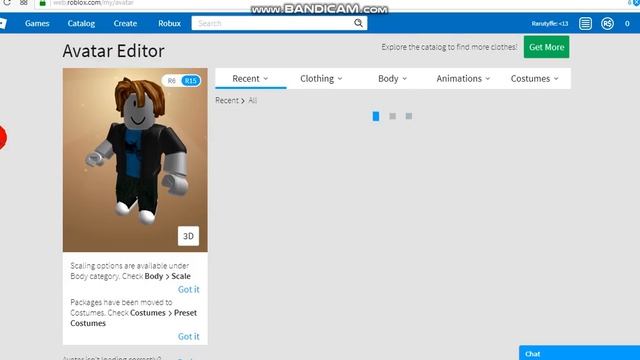Click the green Get More button
The height and width of the screenshot is (360, 640).
pyautogui.click(x=547, y=47)
